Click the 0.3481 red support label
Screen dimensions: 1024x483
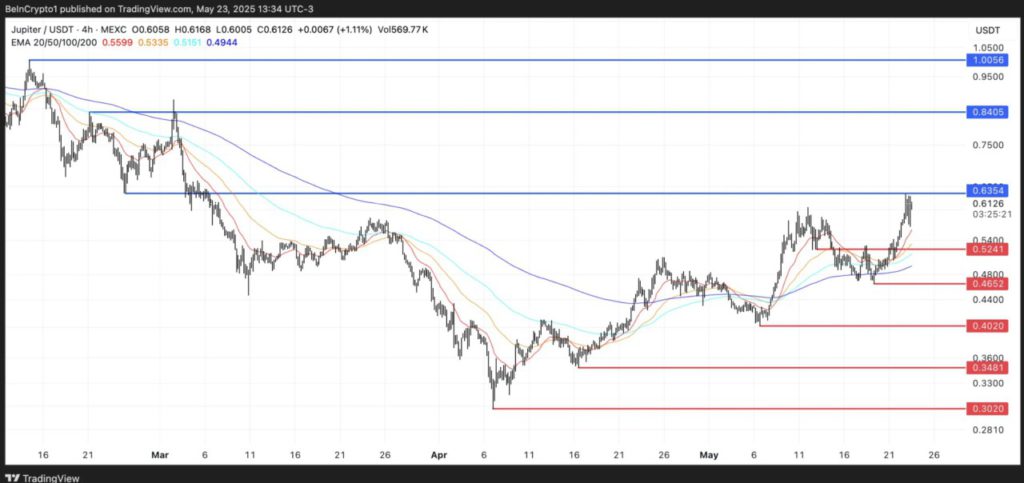click(987, 367)
